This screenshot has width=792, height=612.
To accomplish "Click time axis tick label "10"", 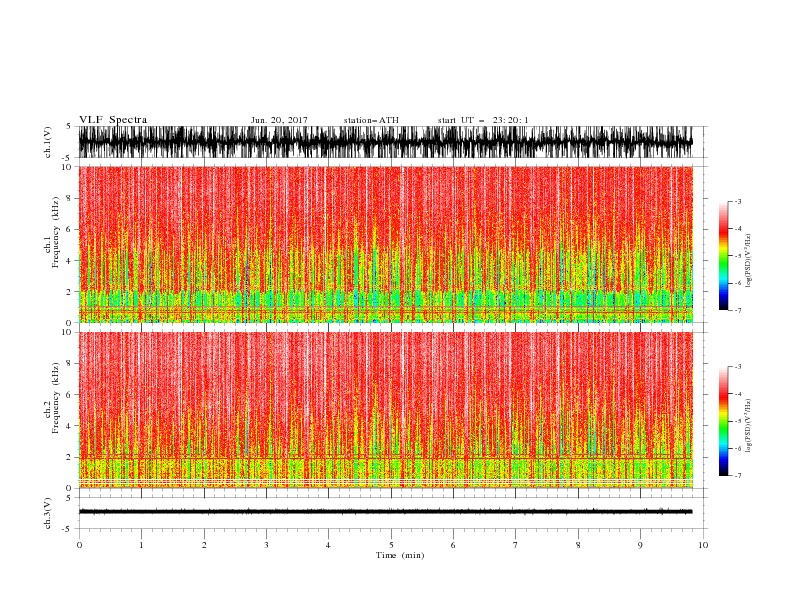I will click(x=703, y=545).
